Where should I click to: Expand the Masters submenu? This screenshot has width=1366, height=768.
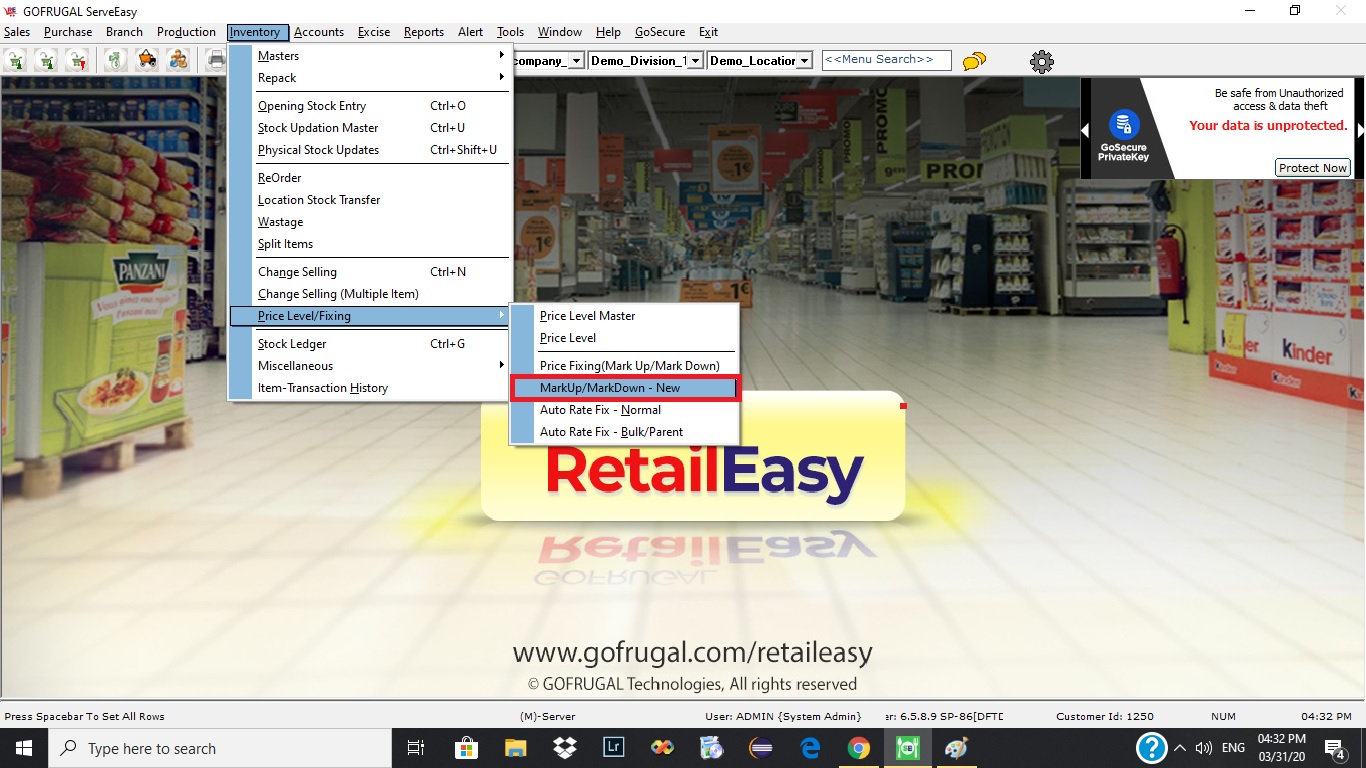point(370,56)
